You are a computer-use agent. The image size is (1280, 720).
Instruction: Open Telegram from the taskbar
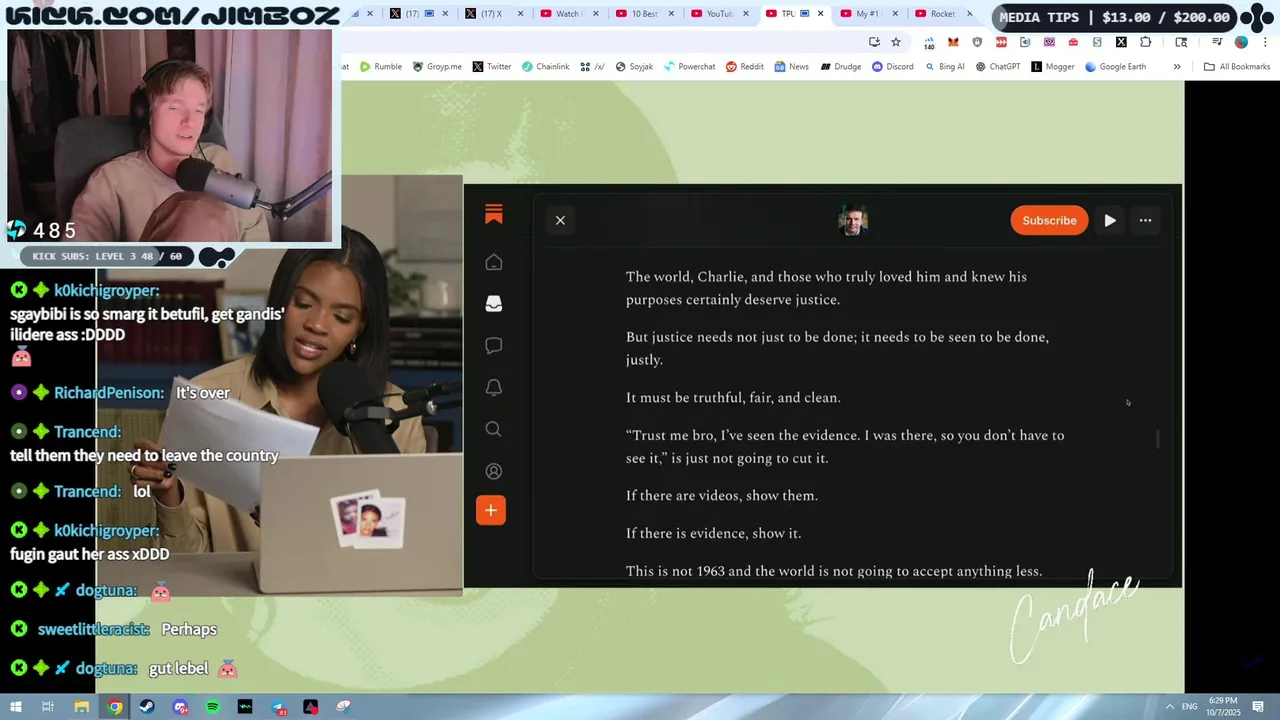[278, 707]
